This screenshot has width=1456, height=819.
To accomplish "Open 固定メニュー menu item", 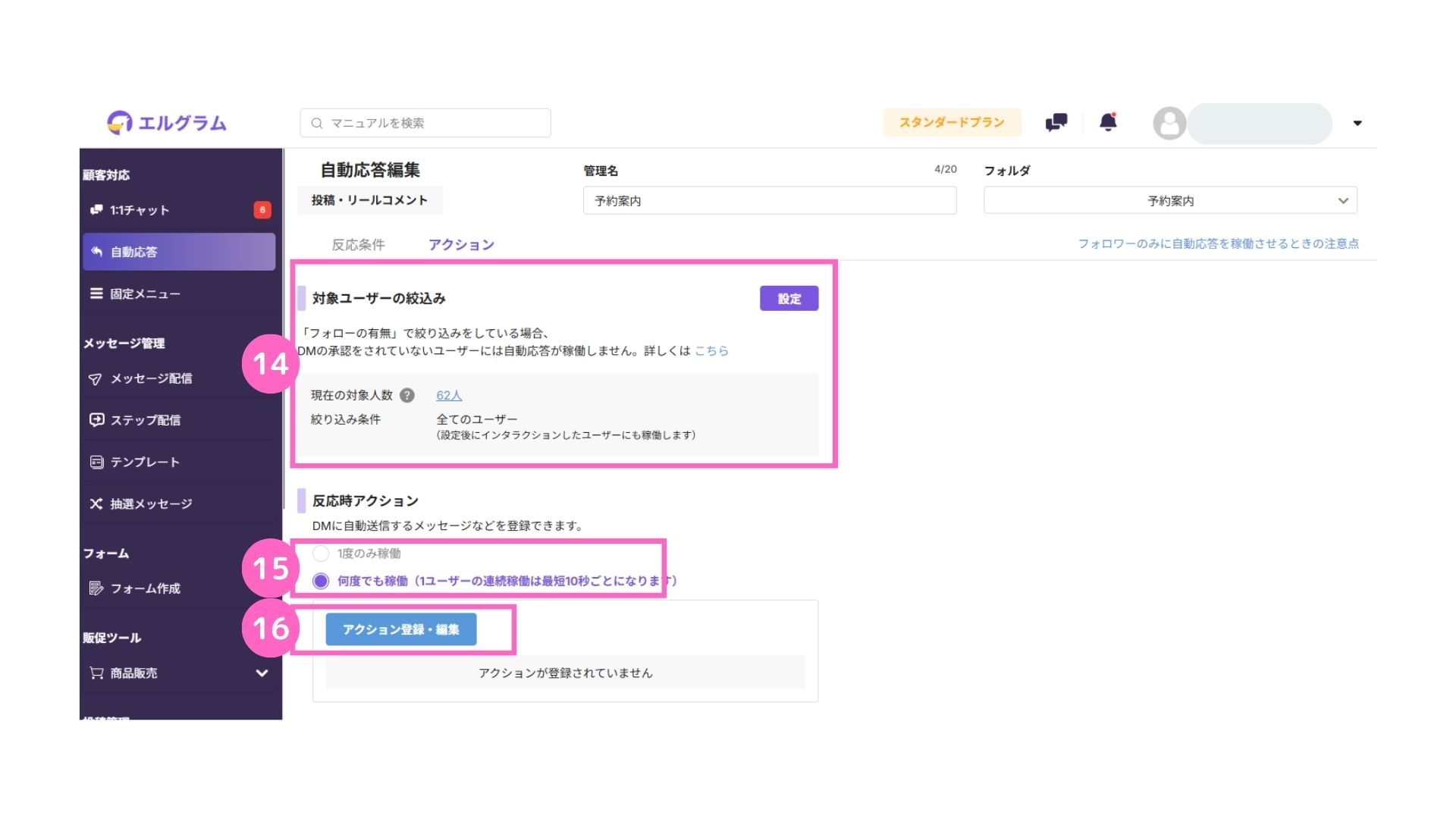I will pyautogui.click(x=179, y=293).
